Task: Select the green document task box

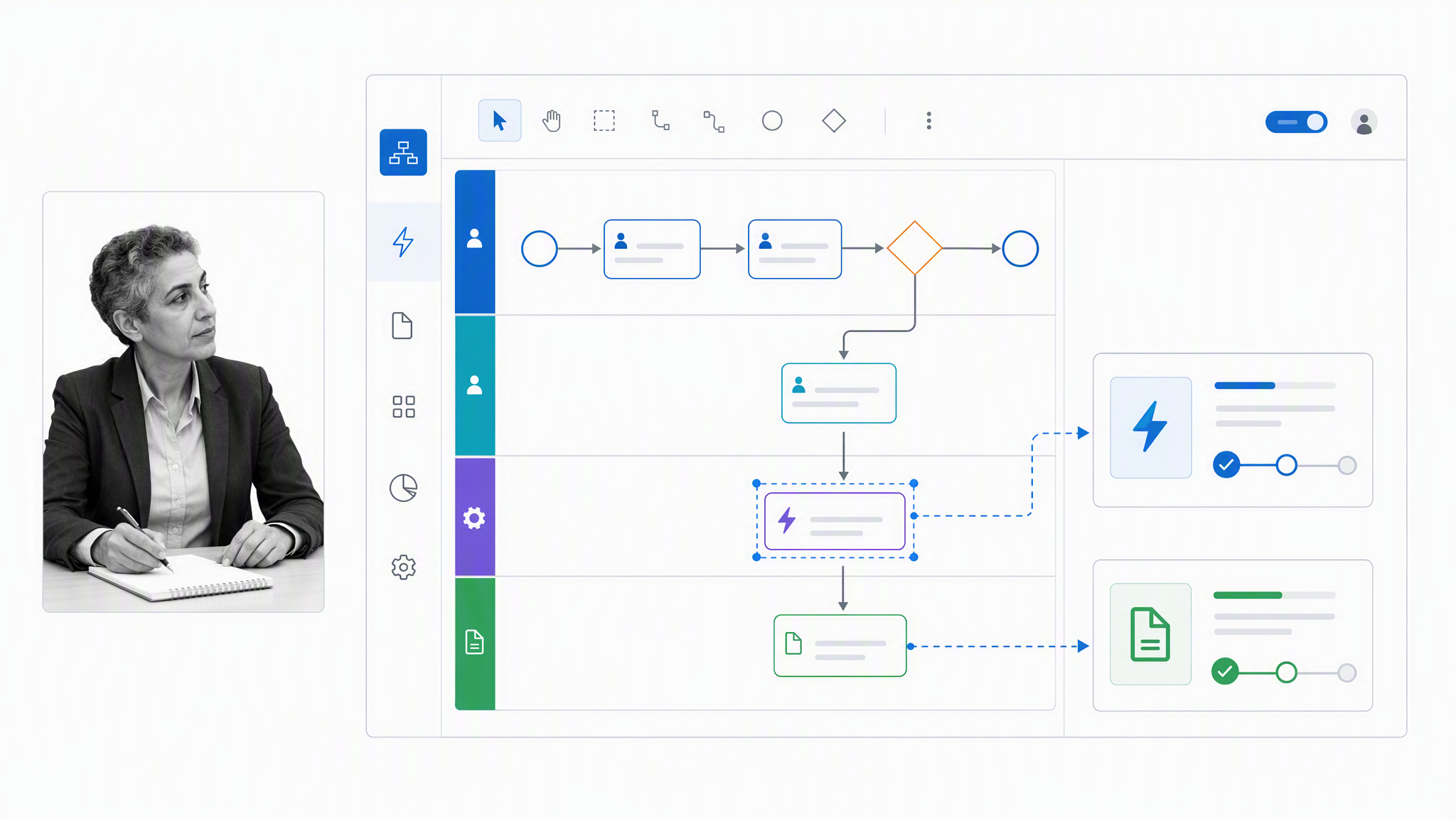Action: (x=840, y=646)
